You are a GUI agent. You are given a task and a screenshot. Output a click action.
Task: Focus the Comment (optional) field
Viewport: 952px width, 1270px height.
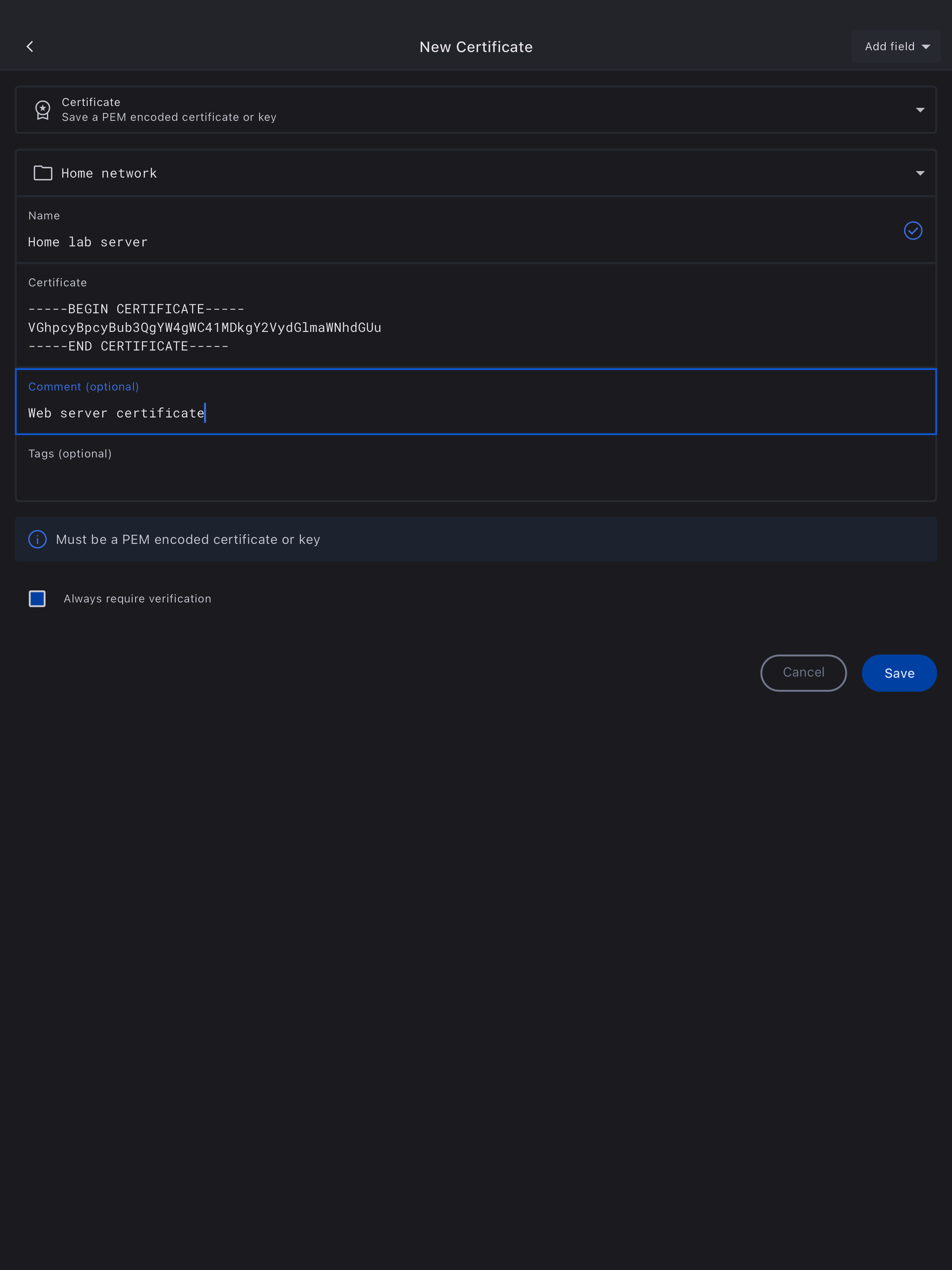pyautogui.click(x=402, y=413)
